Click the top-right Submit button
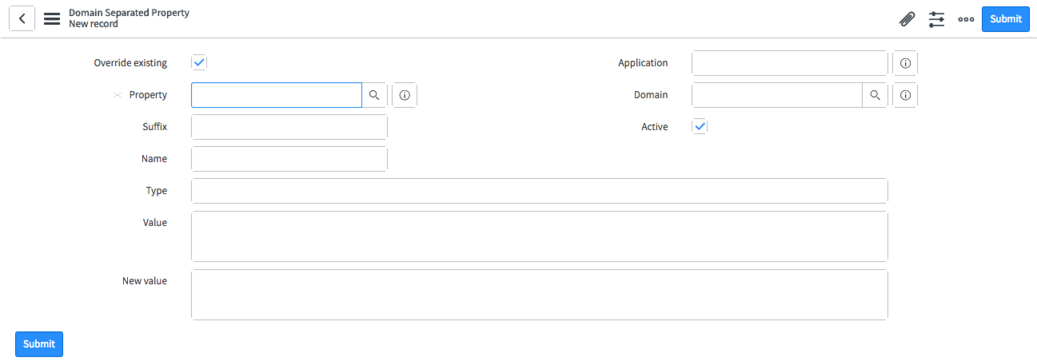 [1006, 19]
